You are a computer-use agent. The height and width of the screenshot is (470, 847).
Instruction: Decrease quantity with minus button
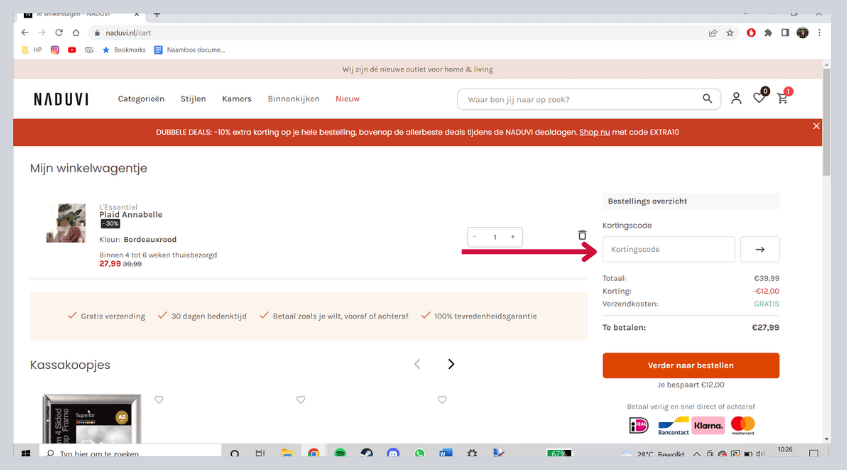pos(475,237)
